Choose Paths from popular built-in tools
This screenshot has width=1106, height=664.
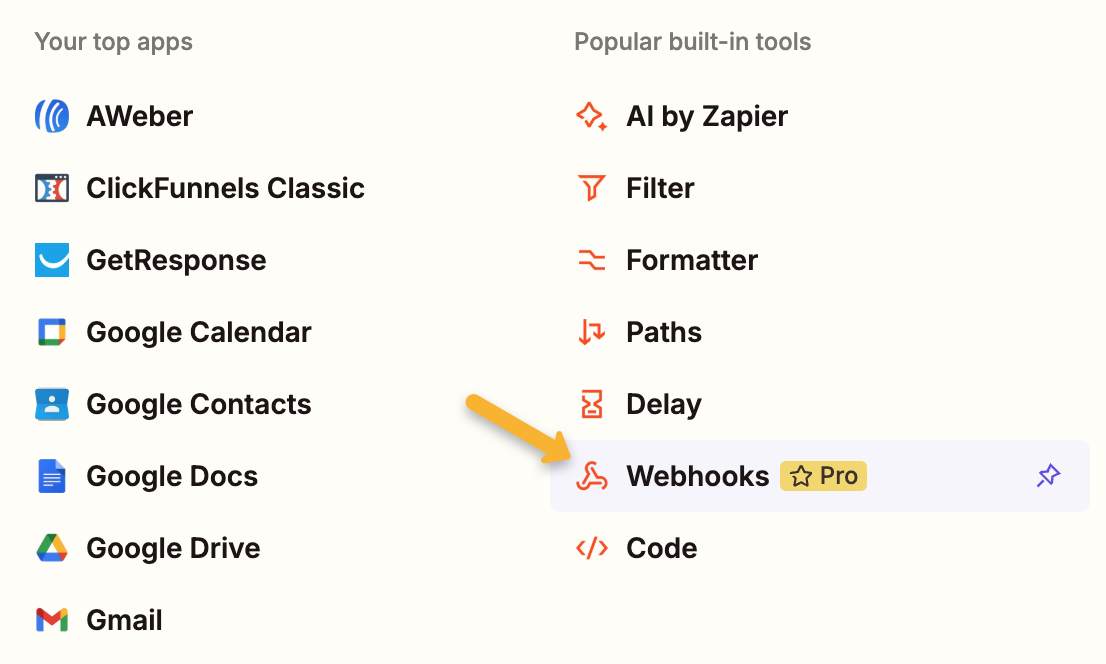(663, 332)
